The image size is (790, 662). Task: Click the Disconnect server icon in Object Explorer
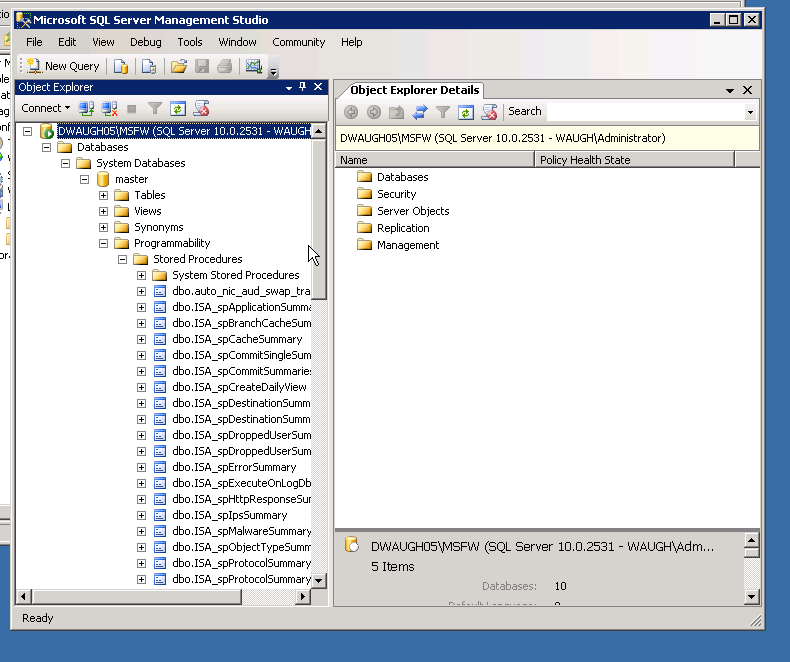click(x=109, y=108)
